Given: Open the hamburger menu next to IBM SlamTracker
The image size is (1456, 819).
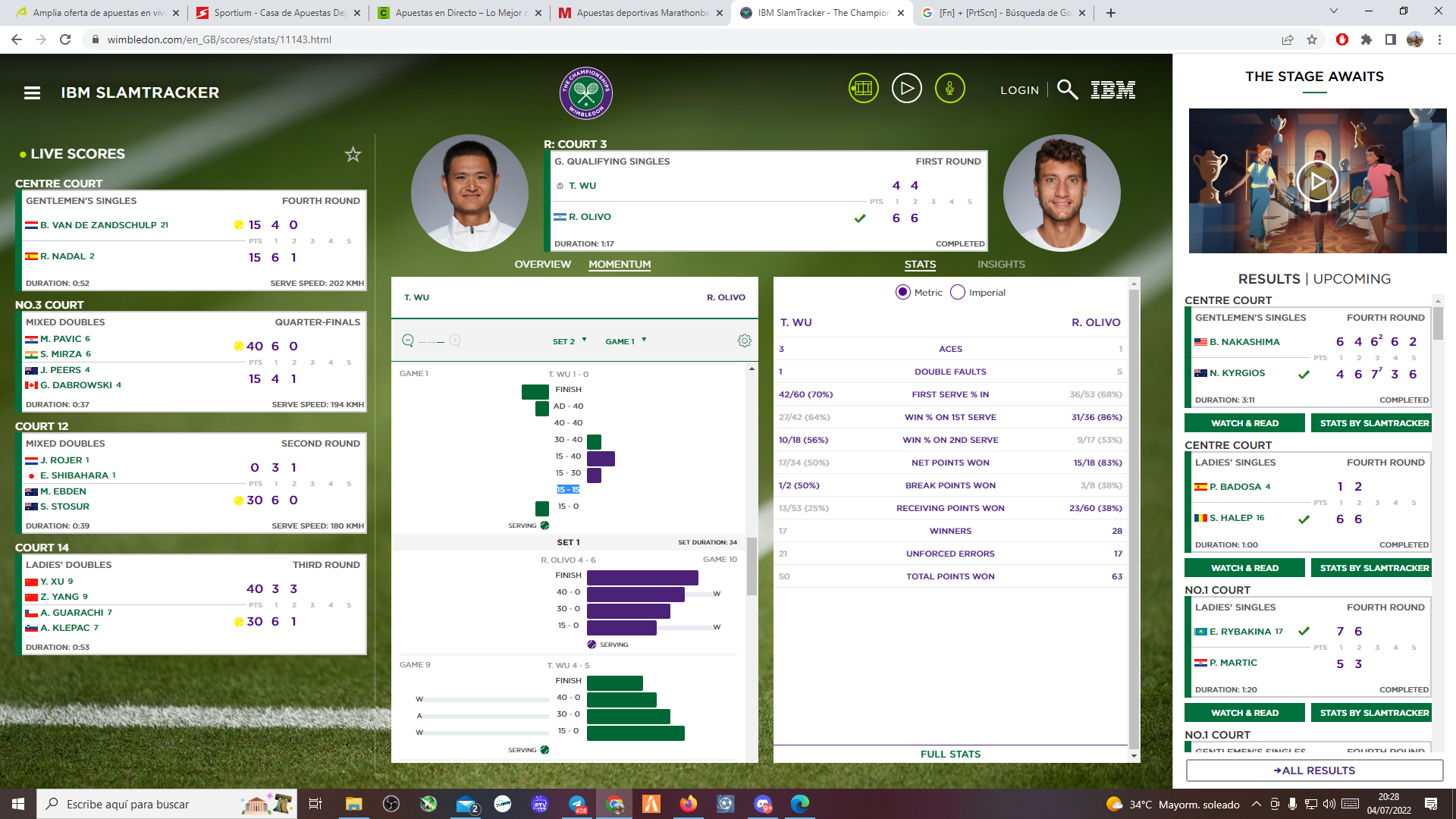Looking at the screenshot, I should coord(32,93).
